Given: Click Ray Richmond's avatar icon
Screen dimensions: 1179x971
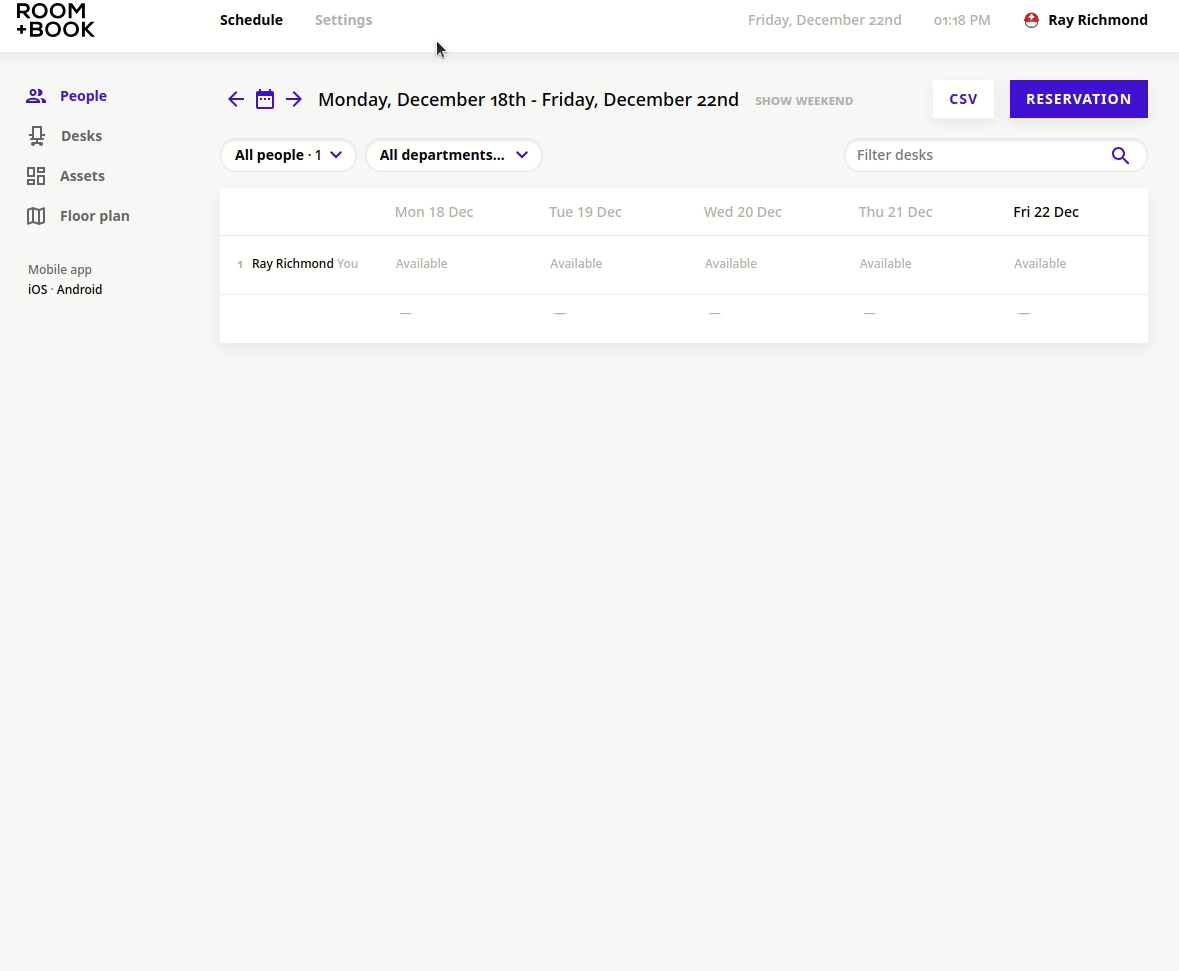Looking at the screenshot, I should (x=1032, y=20).
